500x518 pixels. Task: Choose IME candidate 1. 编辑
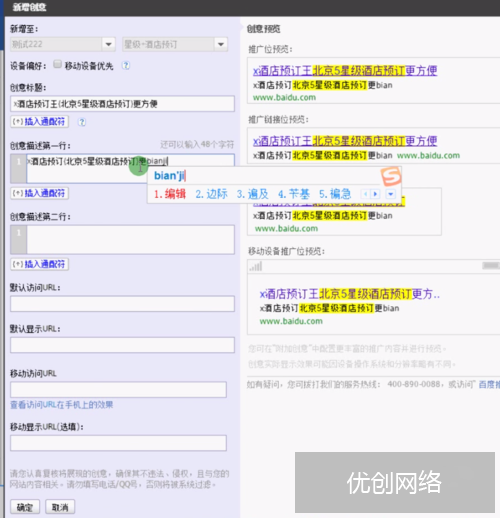coord(170,194)
